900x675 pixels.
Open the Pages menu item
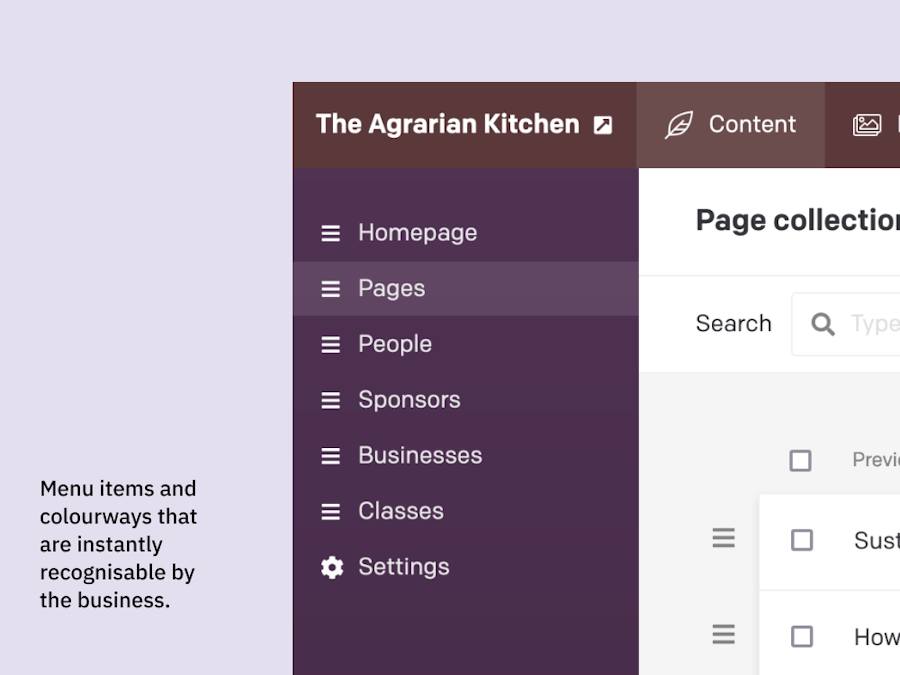point(465,289)
